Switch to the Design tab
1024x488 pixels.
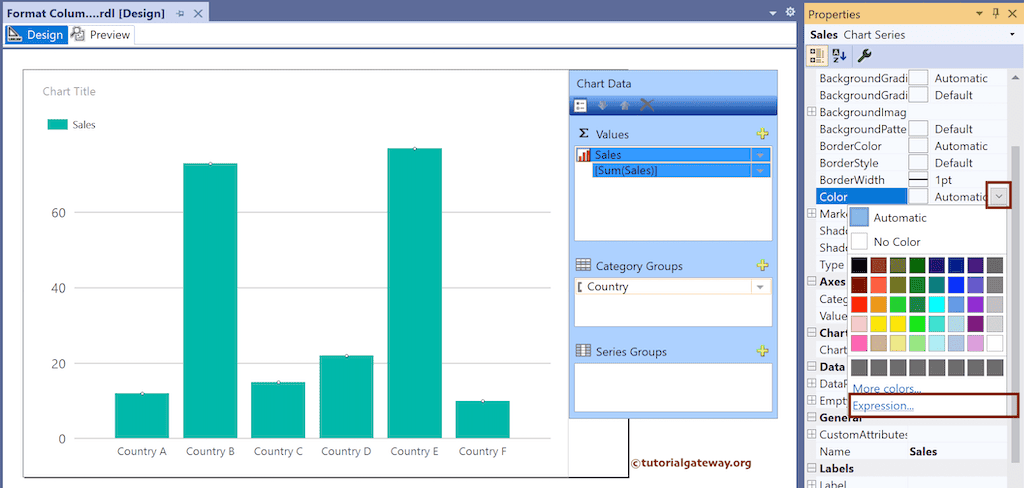pos(35,35)
